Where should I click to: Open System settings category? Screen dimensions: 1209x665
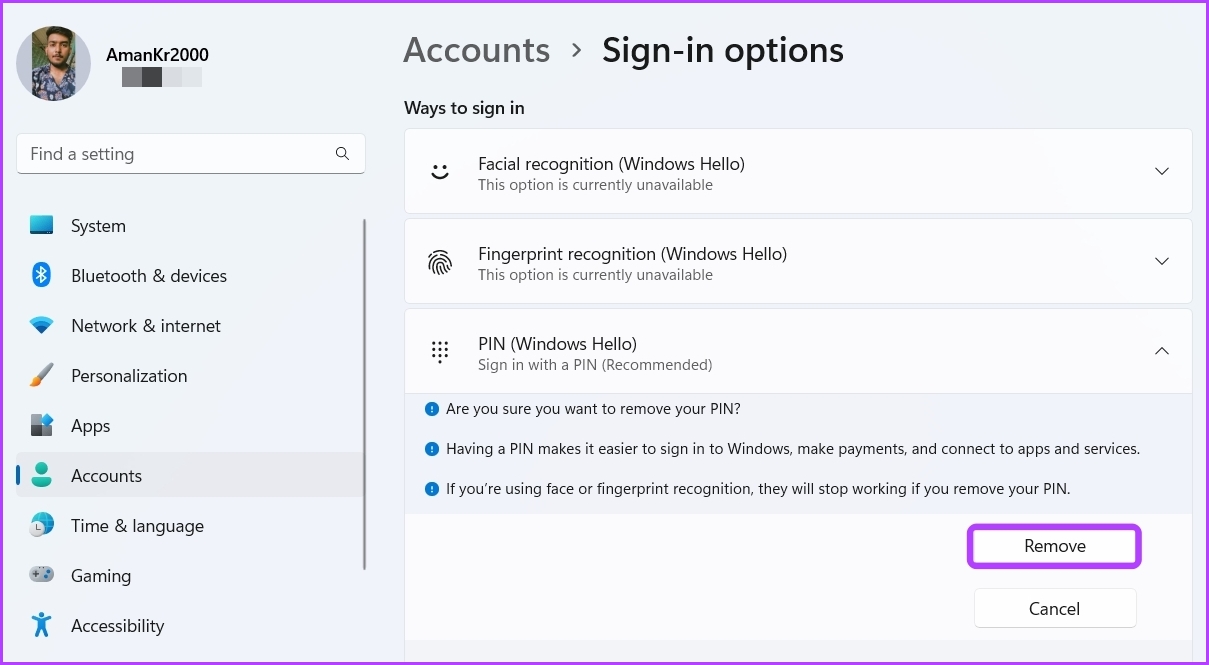point(190,226)
